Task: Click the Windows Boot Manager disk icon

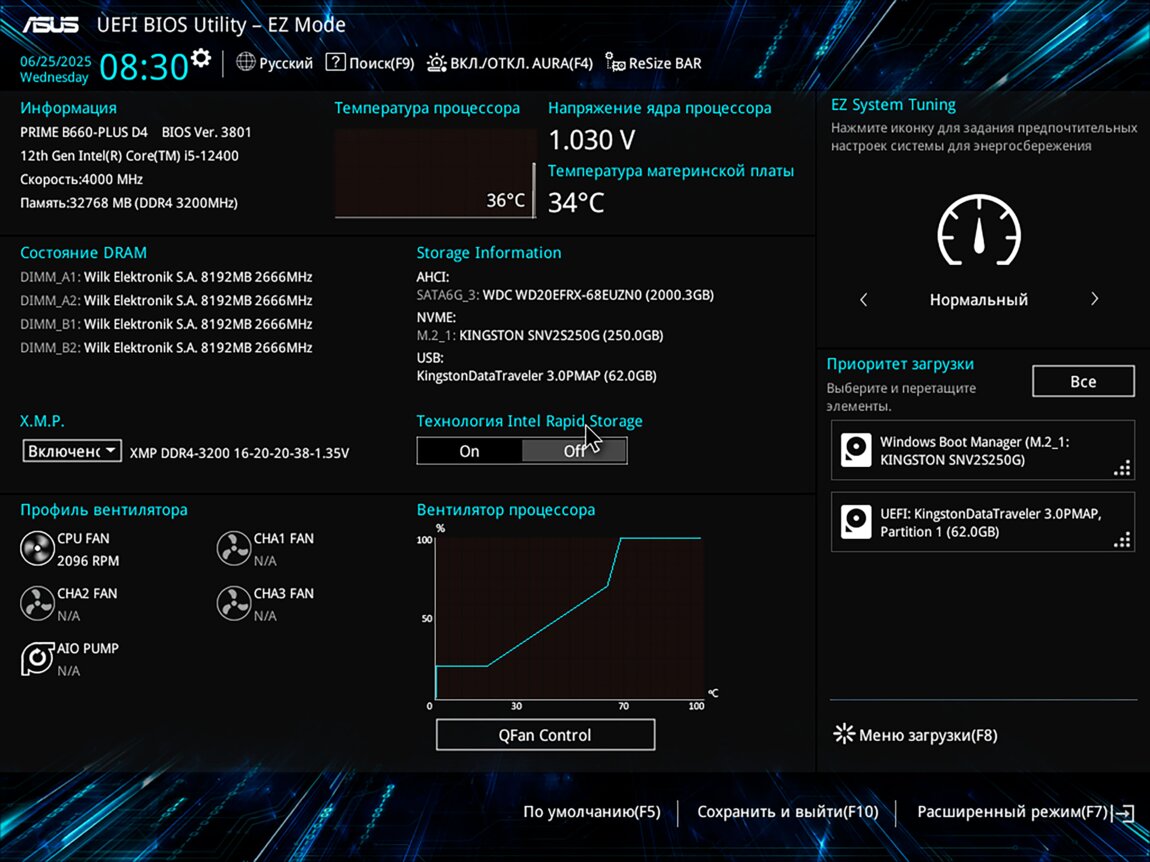Action: coord(855,450)
